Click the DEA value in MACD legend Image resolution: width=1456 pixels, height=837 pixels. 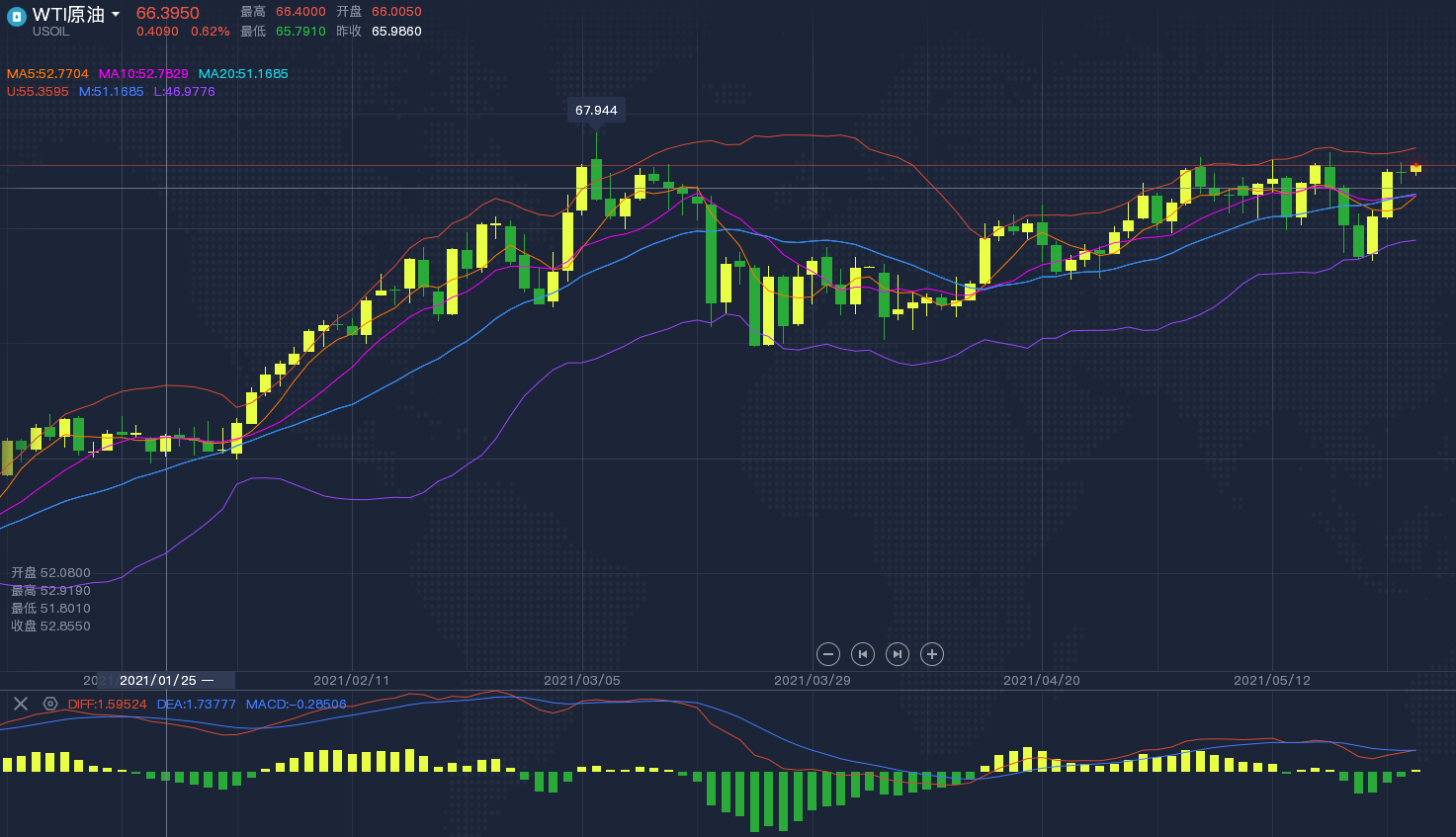point(196,705)
